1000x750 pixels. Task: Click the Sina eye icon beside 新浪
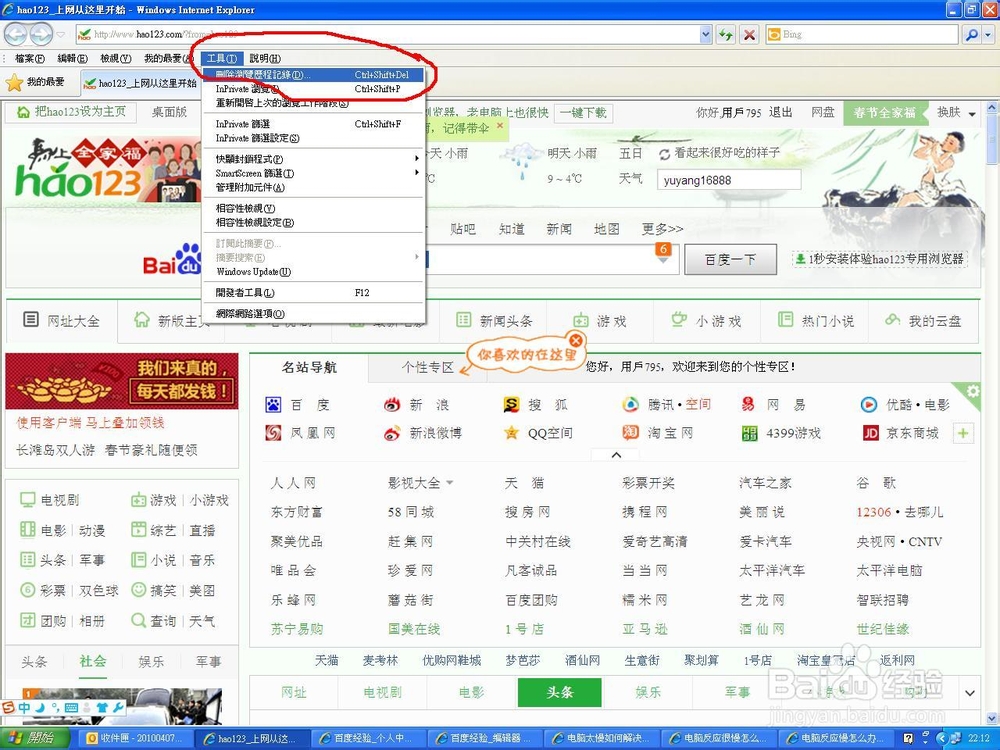click(392, 404)
